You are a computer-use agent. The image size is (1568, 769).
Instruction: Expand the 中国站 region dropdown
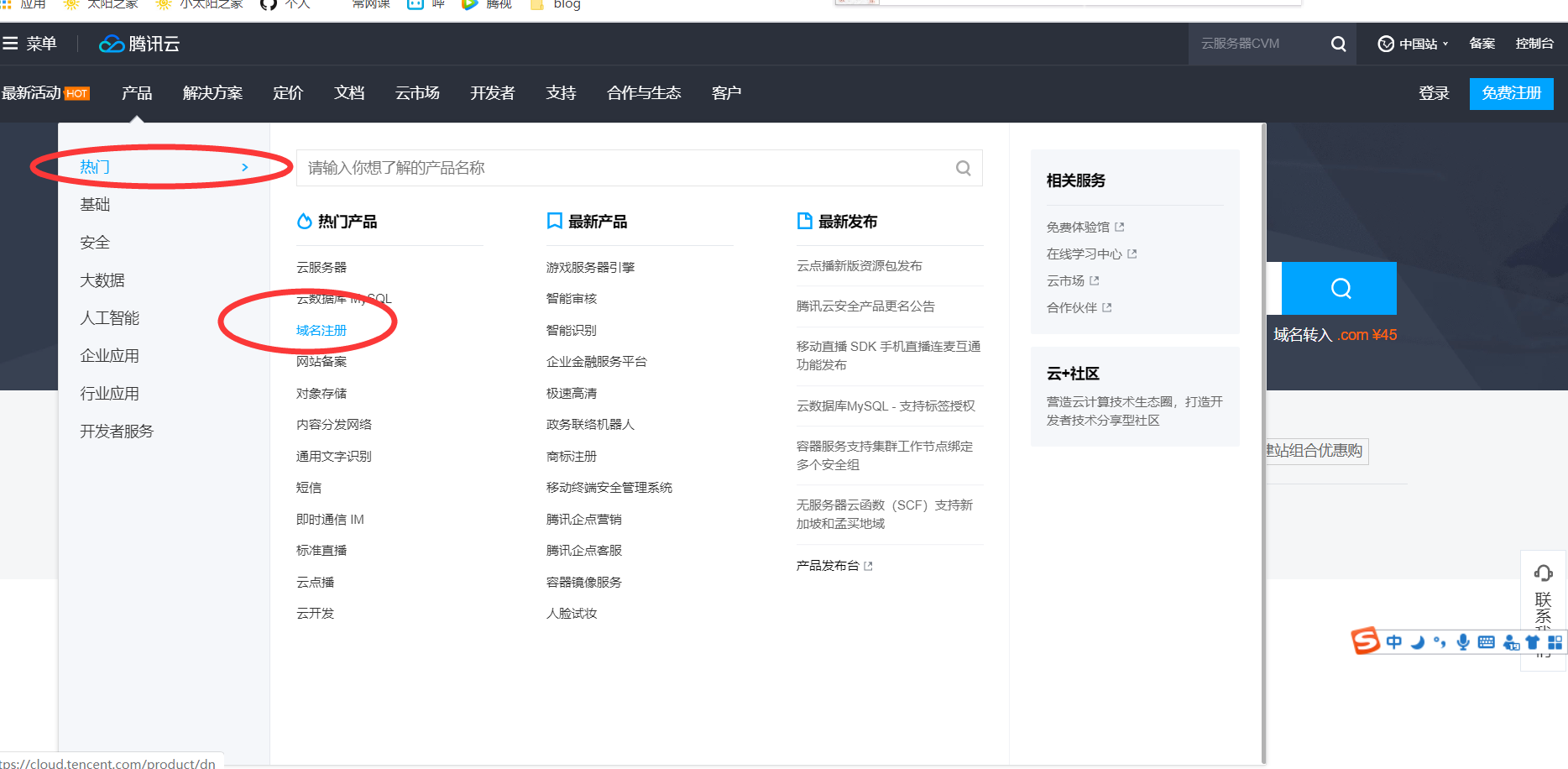tap(1414, 44)
